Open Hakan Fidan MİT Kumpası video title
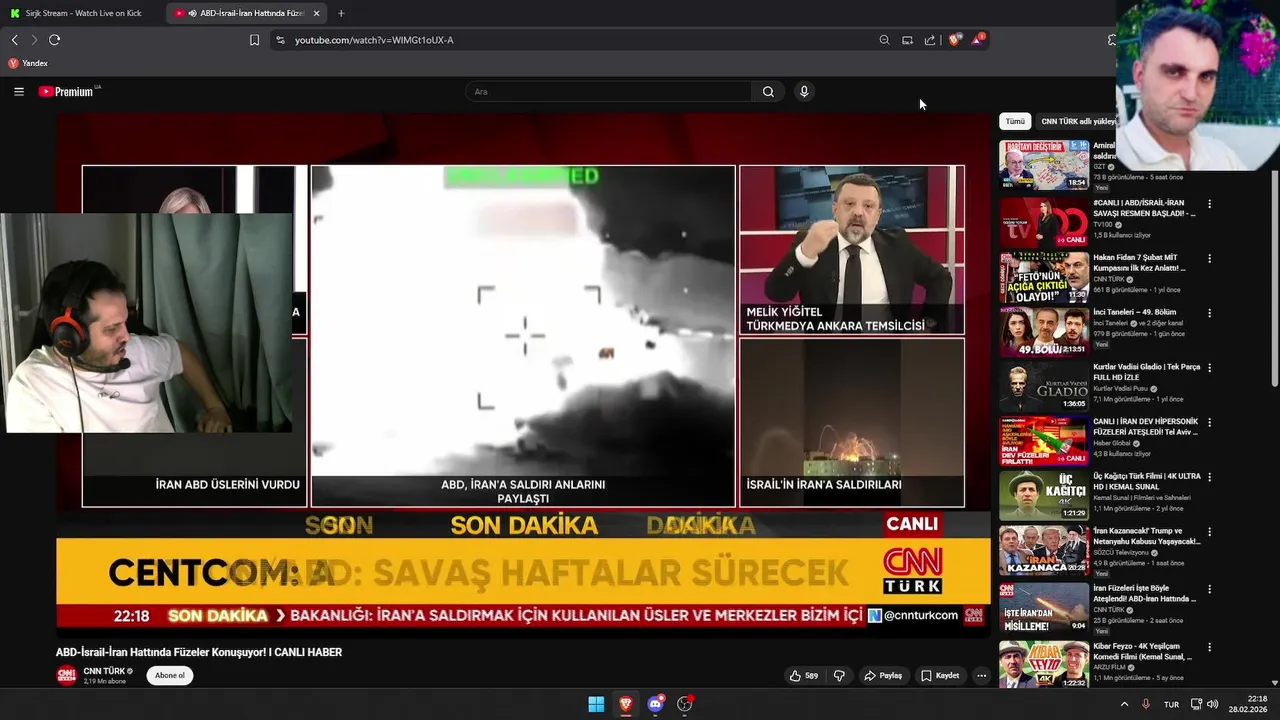 1140,263
